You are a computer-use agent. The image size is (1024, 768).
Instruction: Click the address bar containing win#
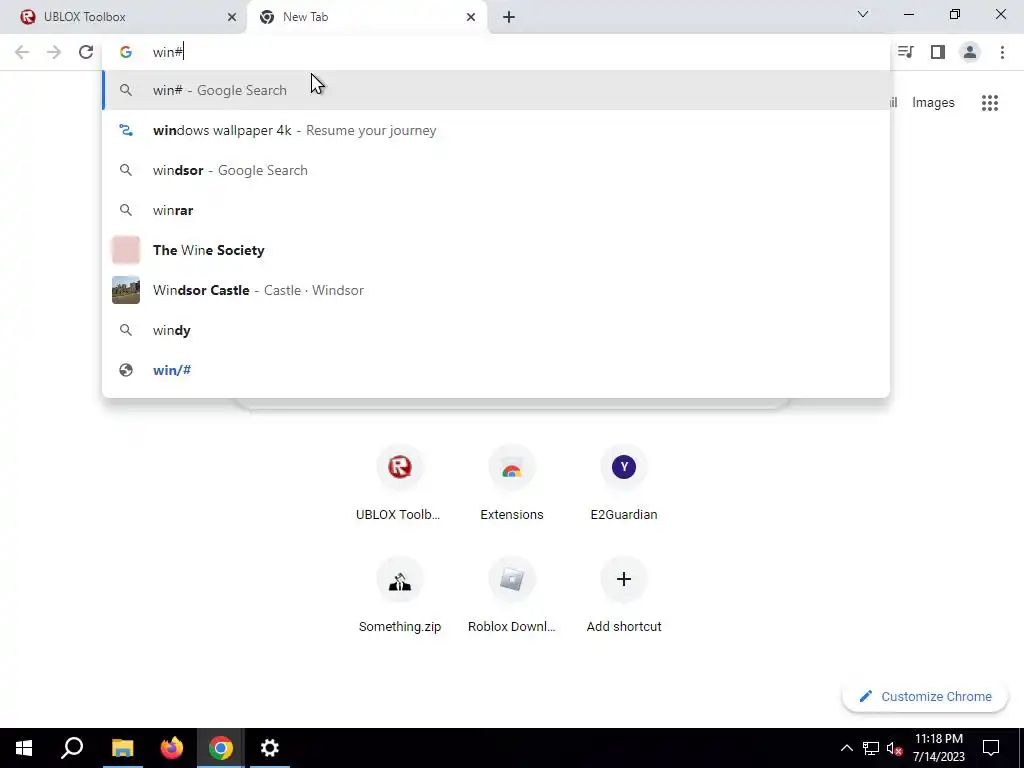[x=496, y=52]
